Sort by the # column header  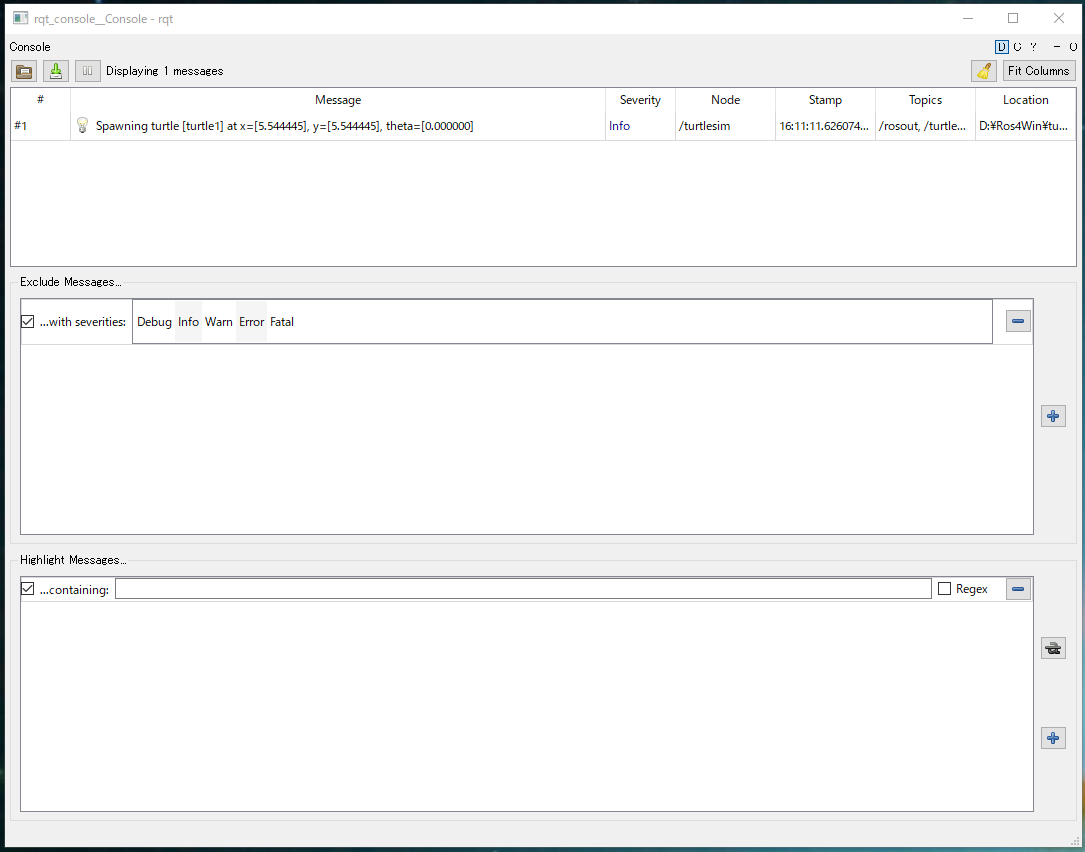[41, 100]
